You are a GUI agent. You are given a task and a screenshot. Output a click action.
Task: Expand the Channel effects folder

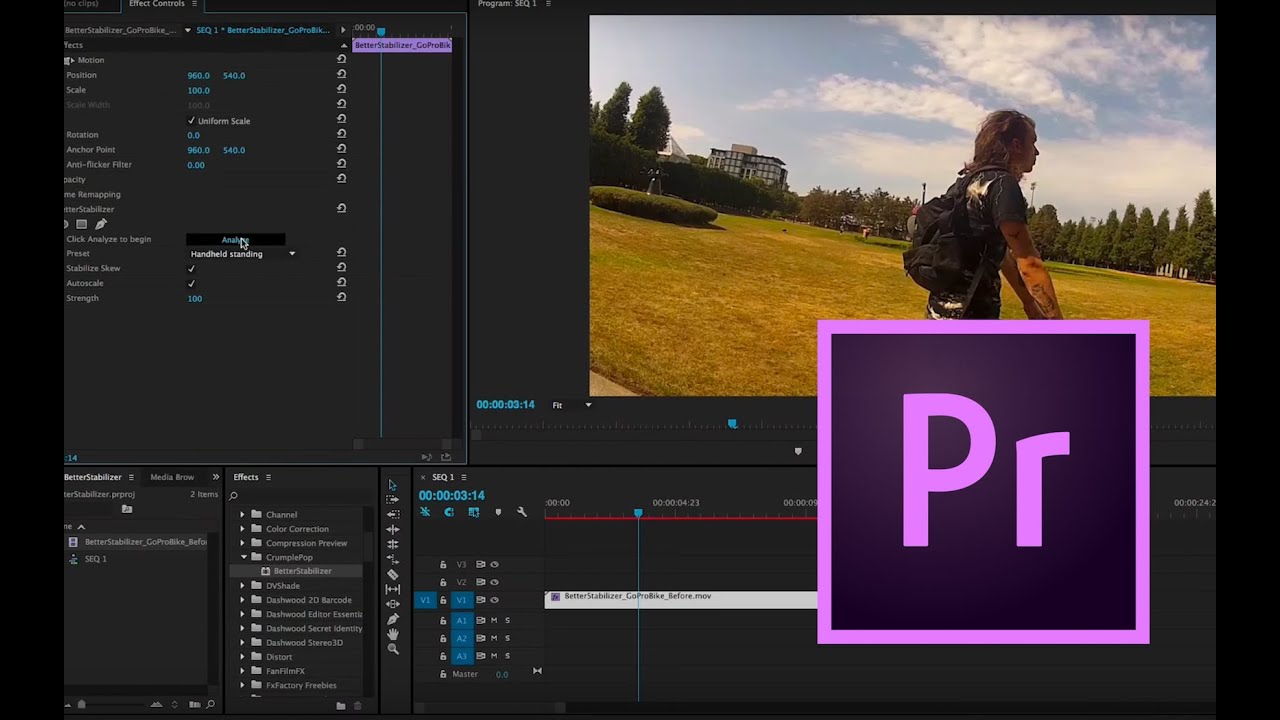[x=242, y=515]
